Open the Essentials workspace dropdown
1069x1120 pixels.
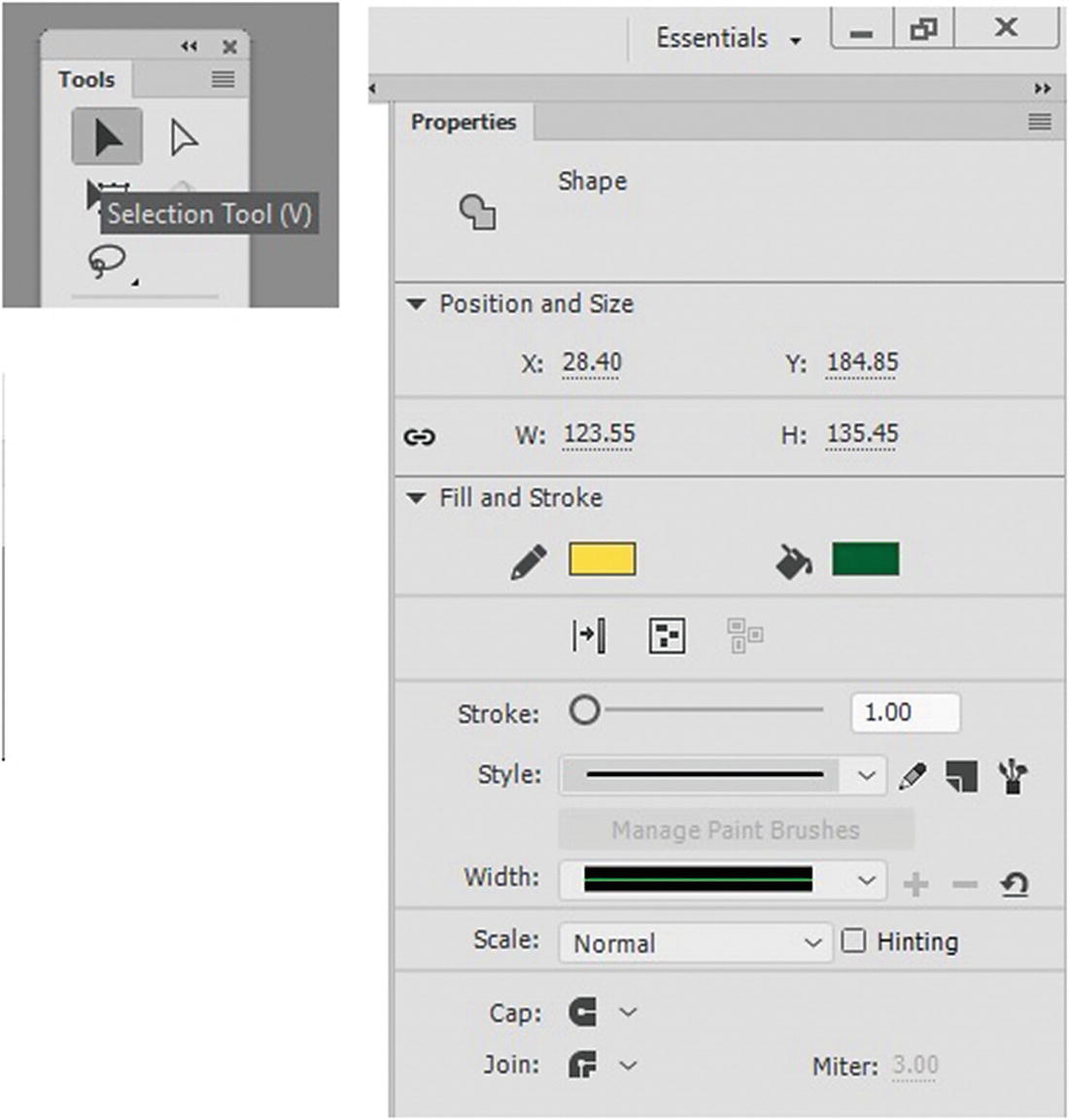tap(729, 39)
